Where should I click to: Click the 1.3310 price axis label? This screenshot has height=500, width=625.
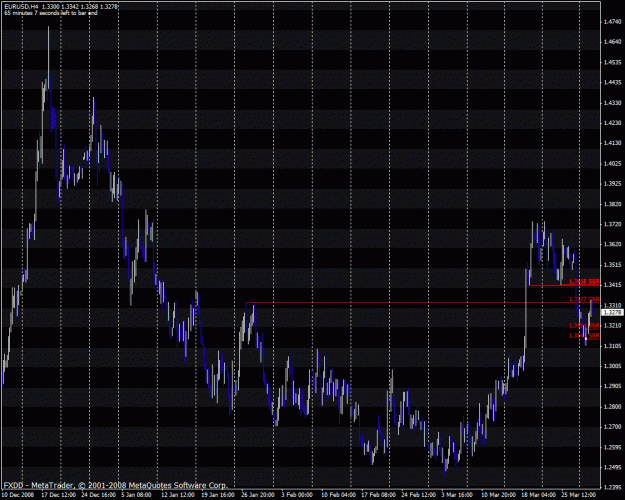tap(613, 305)
